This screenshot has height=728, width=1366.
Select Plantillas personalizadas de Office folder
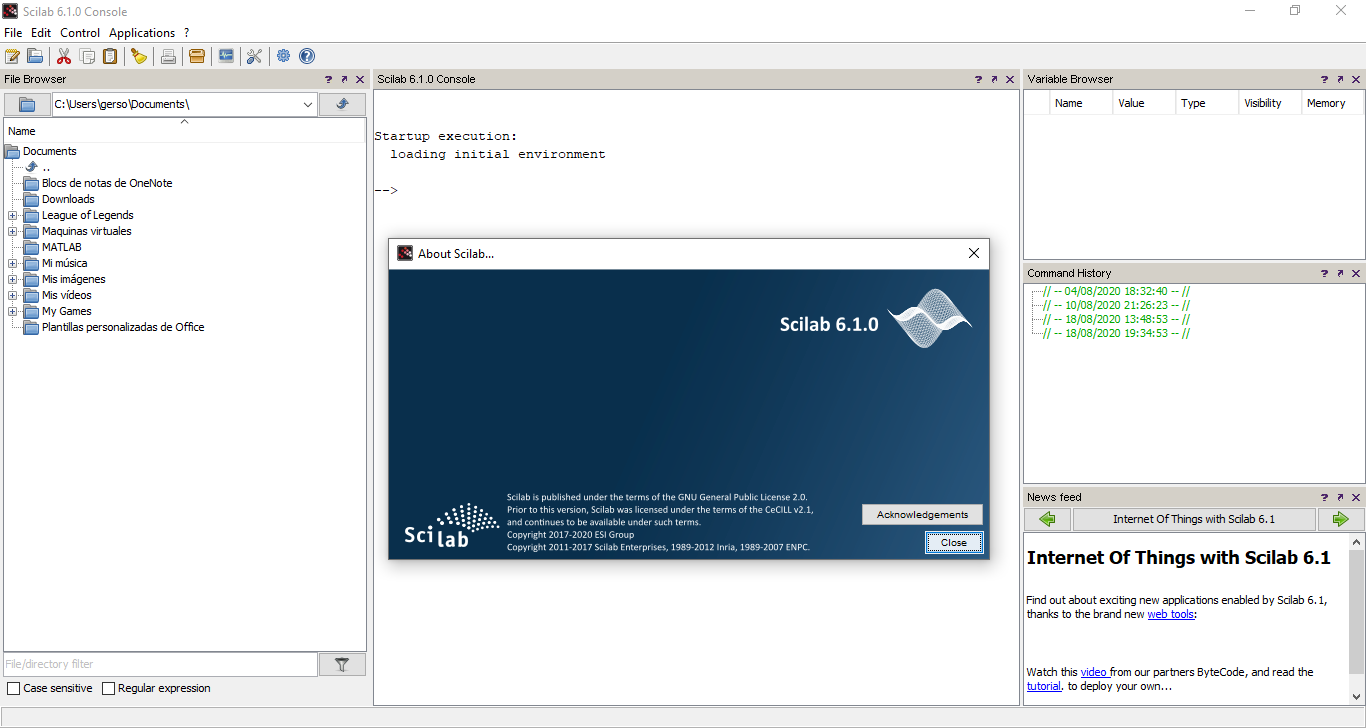(123, 327)
